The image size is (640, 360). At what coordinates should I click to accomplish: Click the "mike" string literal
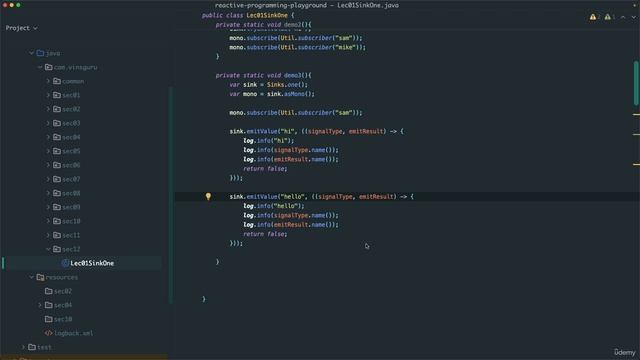346,47
